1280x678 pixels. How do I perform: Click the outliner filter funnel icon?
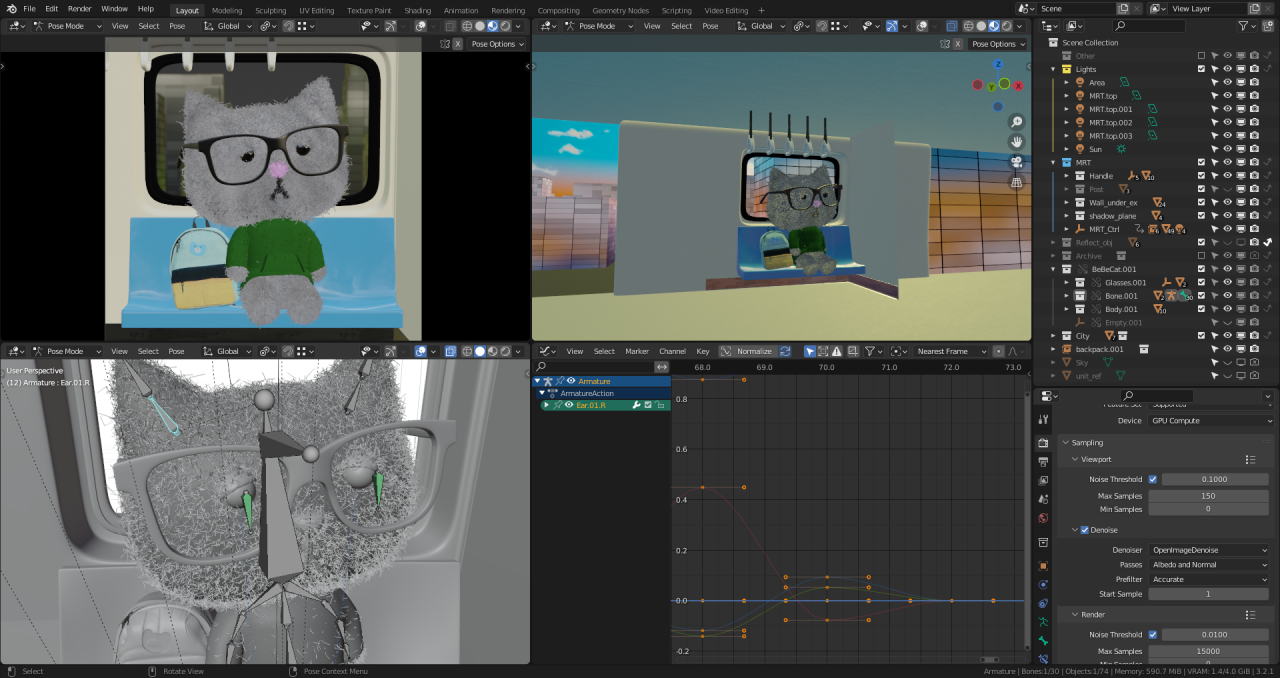(1243, 26)
